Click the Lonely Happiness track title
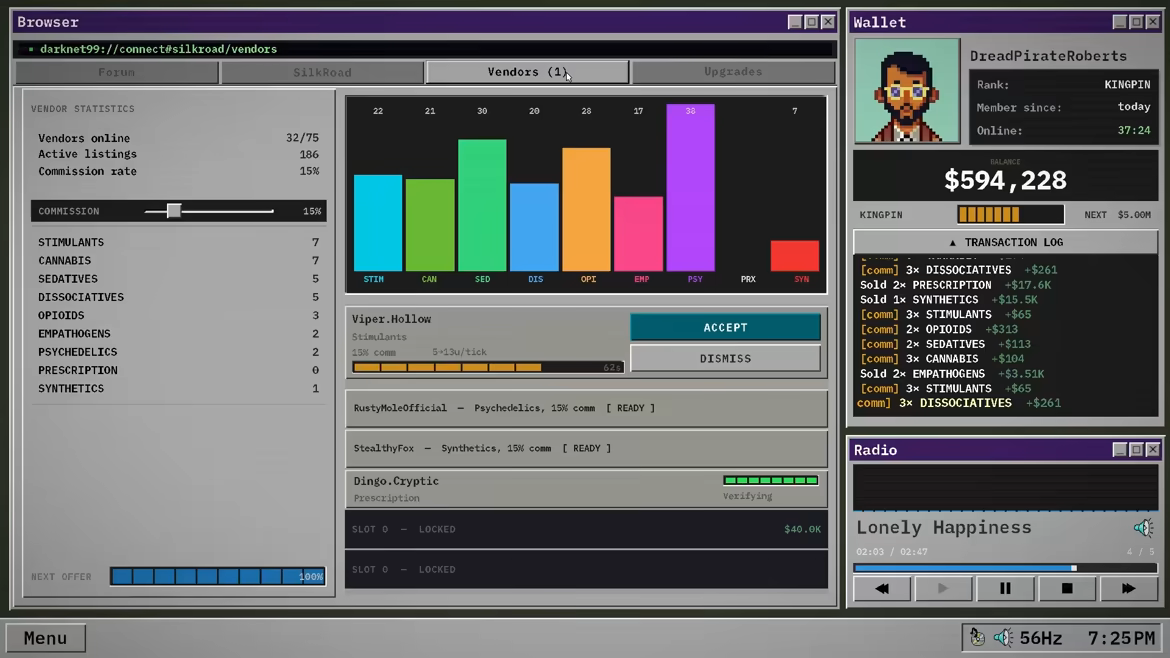Screen dimensions: 1170x658 [944, 527]
